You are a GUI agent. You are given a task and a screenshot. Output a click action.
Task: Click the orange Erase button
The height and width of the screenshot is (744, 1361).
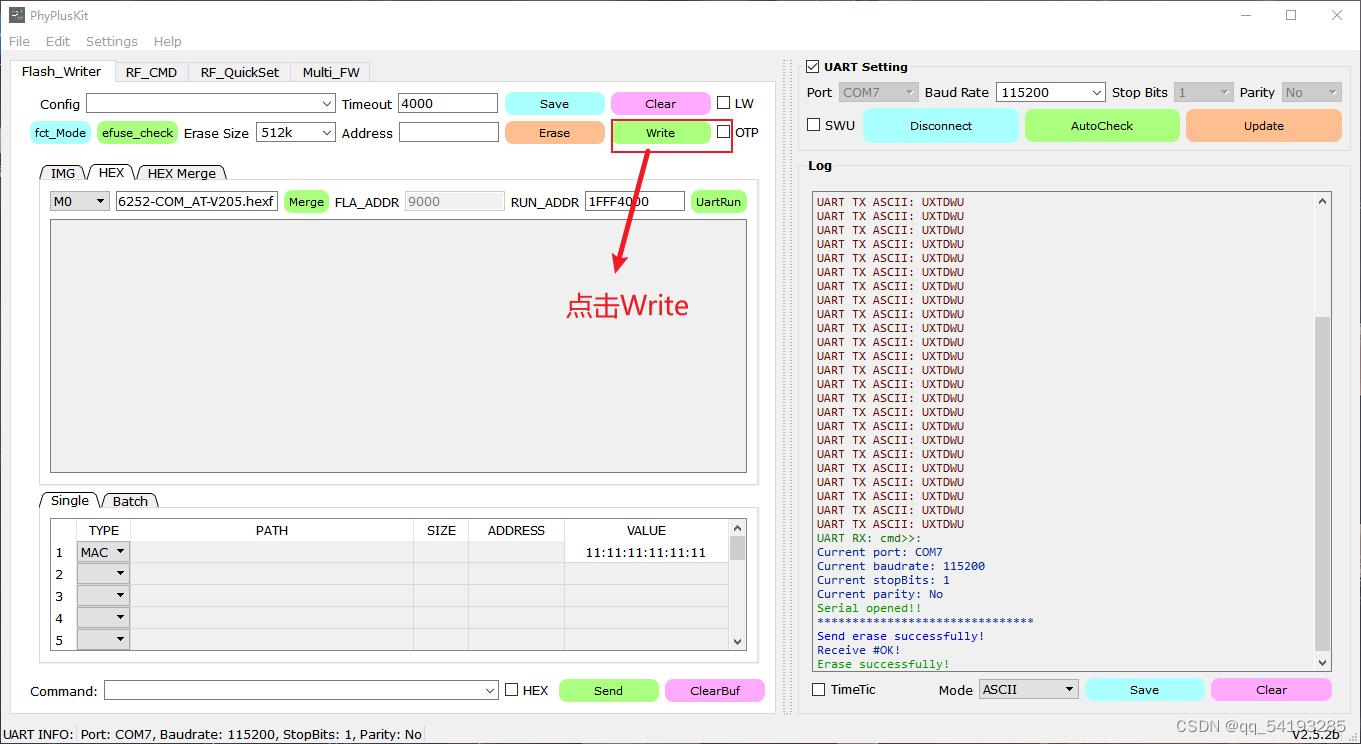[554, 133]
